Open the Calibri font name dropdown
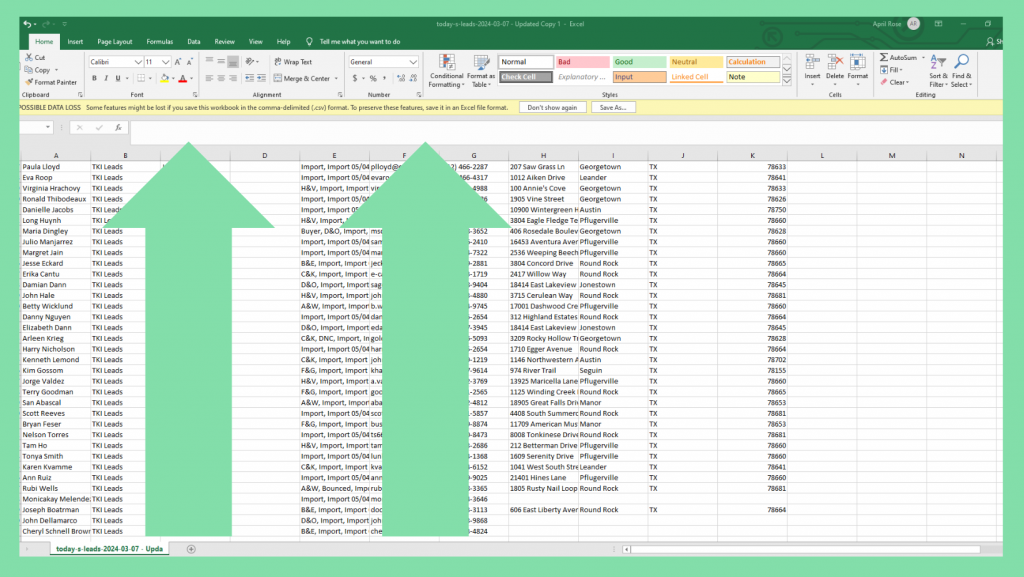The width and height of the screenshot is (1024, 577). [x=138, y=62]
